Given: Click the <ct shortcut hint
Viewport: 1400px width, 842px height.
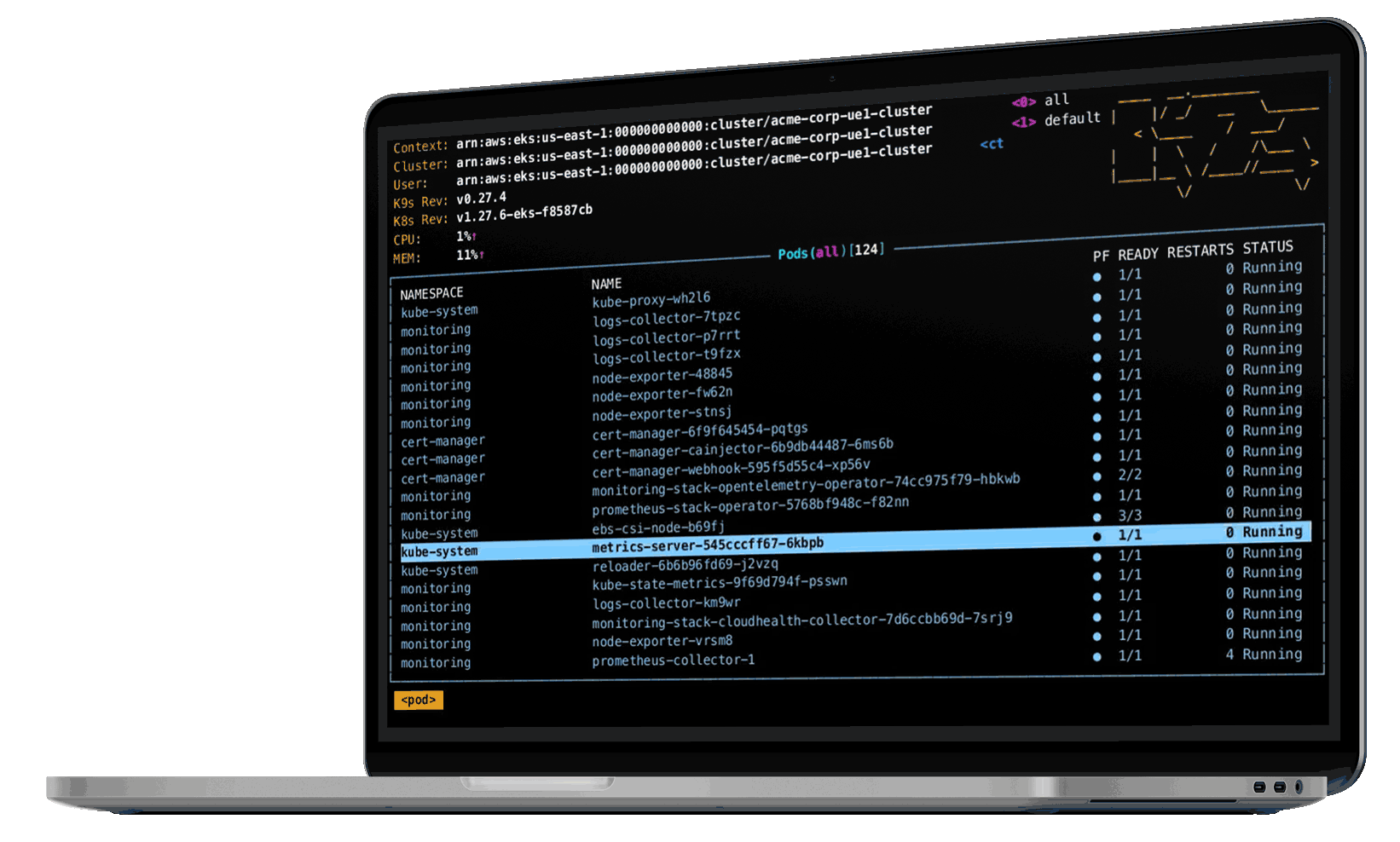Looking at the screenshot, I should 992,144.
